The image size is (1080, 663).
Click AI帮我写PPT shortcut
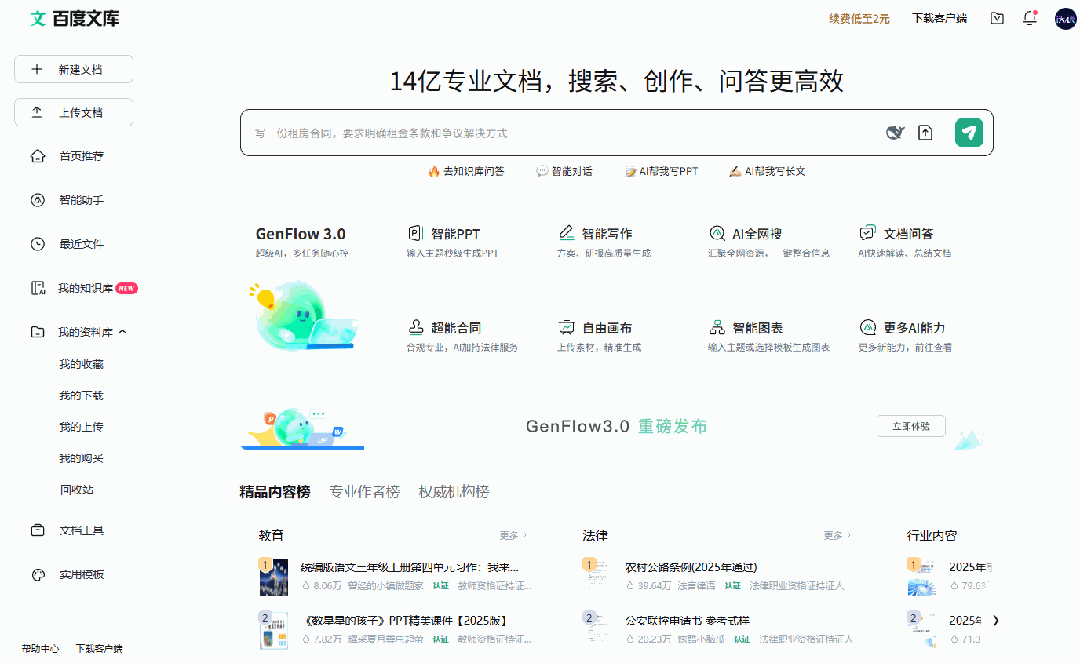tap(661, 171)
